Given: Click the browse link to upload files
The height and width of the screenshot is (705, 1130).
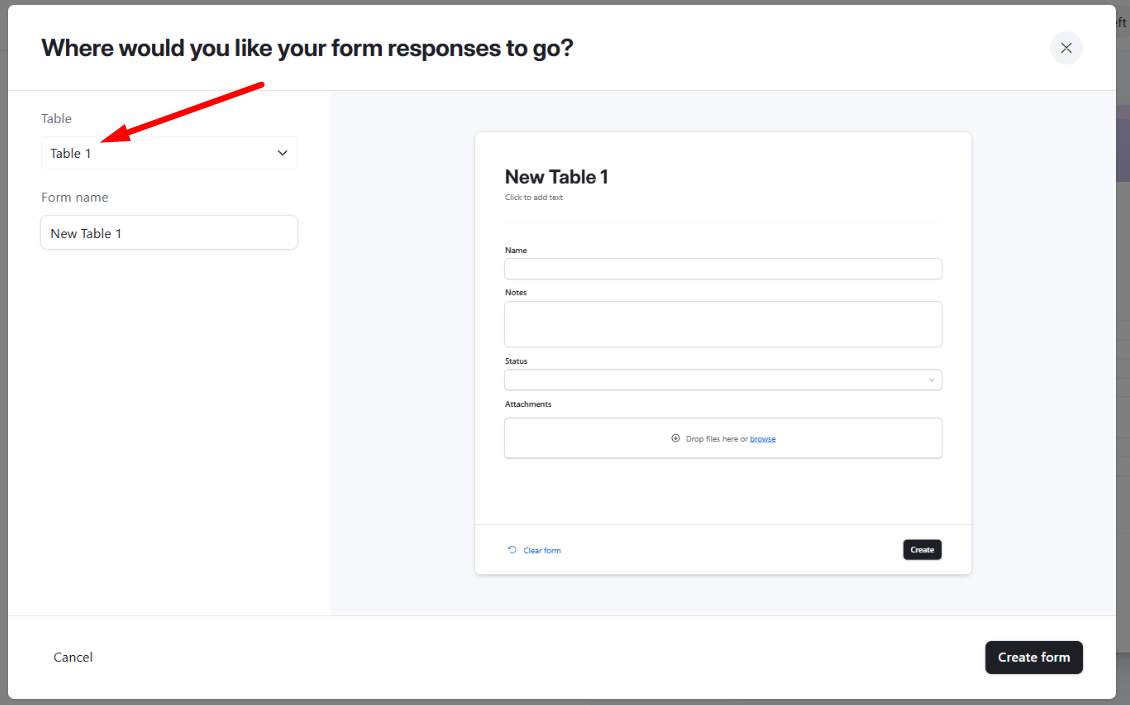Looking at the screenshot, I should pos(763,438).
